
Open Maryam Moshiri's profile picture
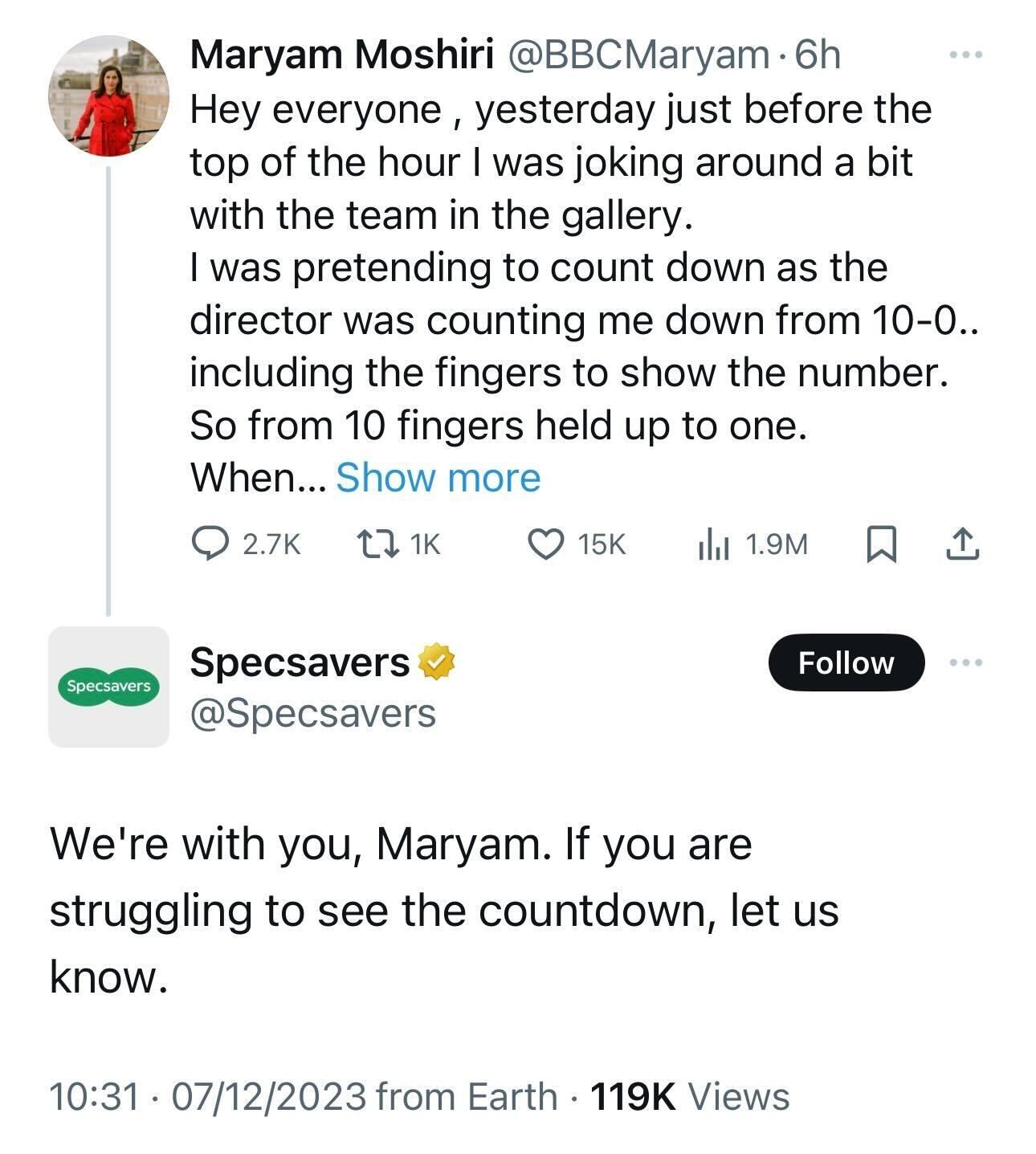point(108,96)
